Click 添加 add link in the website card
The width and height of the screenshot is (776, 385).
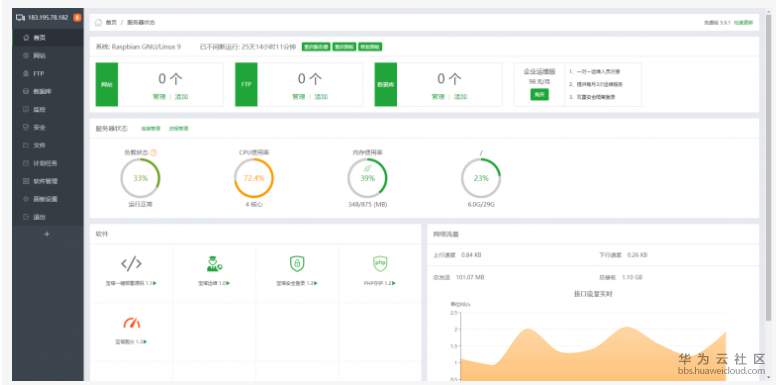click(x=182, y=97)
